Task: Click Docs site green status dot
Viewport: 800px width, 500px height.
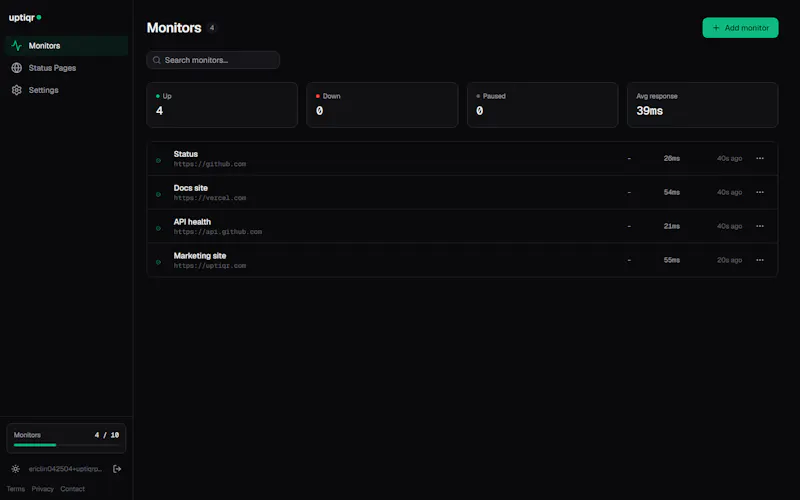Action: tap(158, 194)
